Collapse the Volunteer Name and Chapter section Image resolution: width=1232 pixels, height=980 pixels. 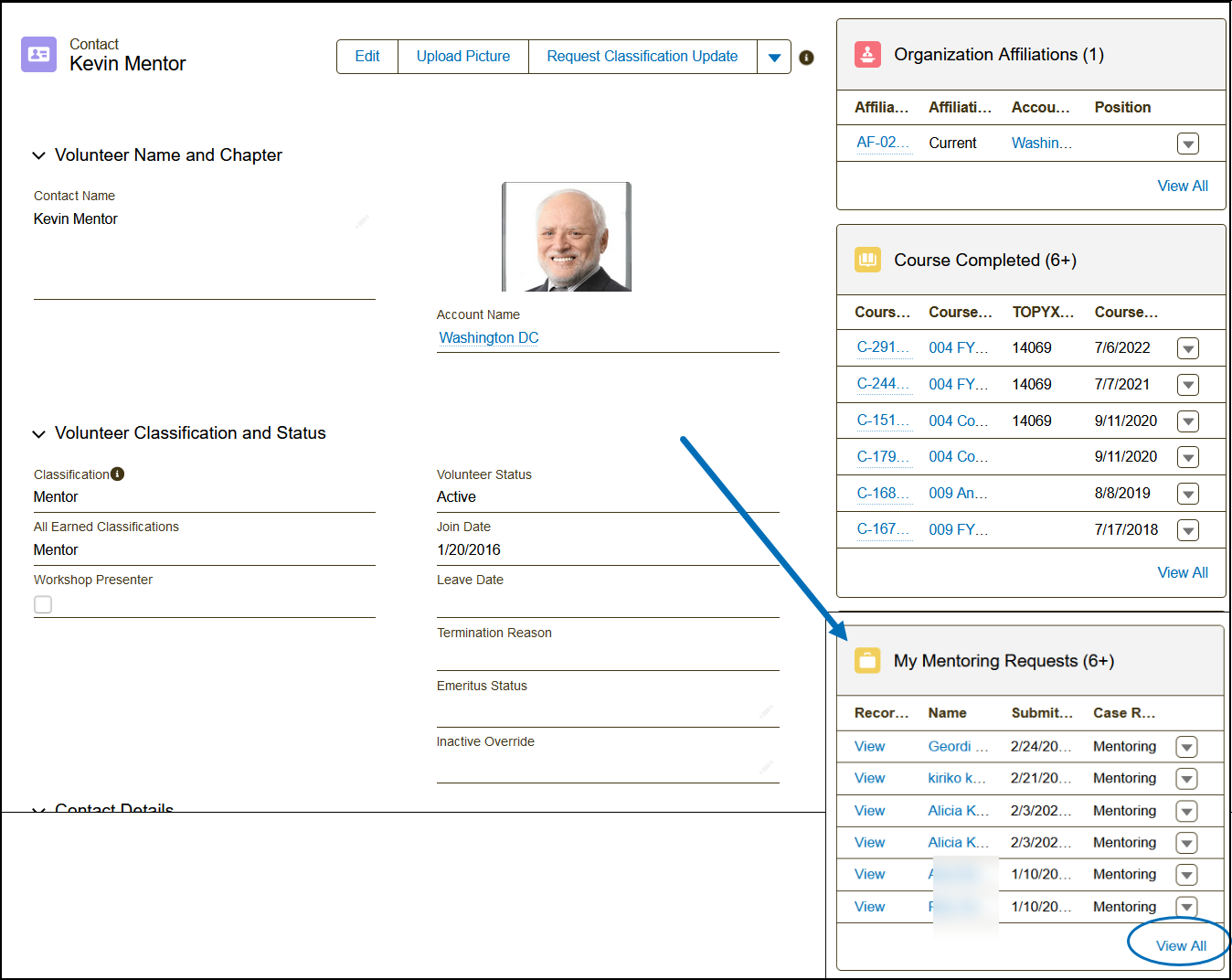39,155
